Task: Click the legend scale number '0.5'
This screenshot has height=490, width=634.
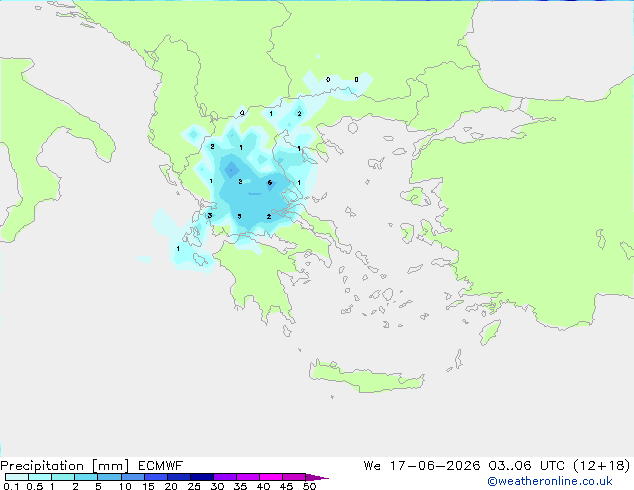Action: [x=35, y=486]
